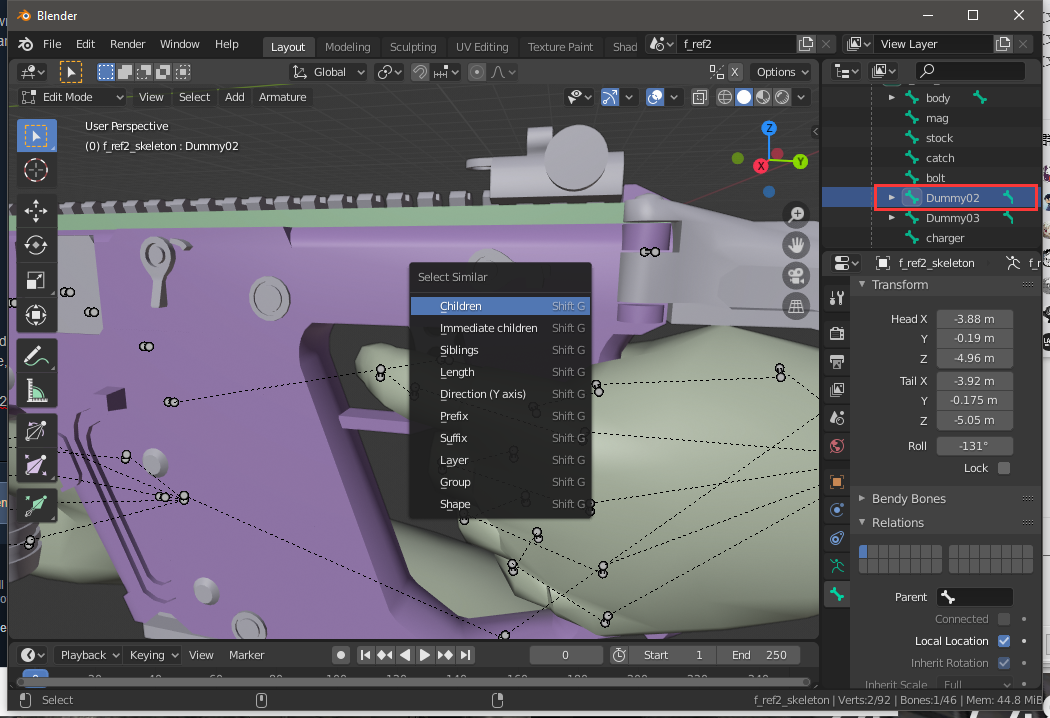The width and height of the screenshot is (1050, 718).
Task: Switch to the Sculpting workspace tab
Action: click(x=413, y=47)
